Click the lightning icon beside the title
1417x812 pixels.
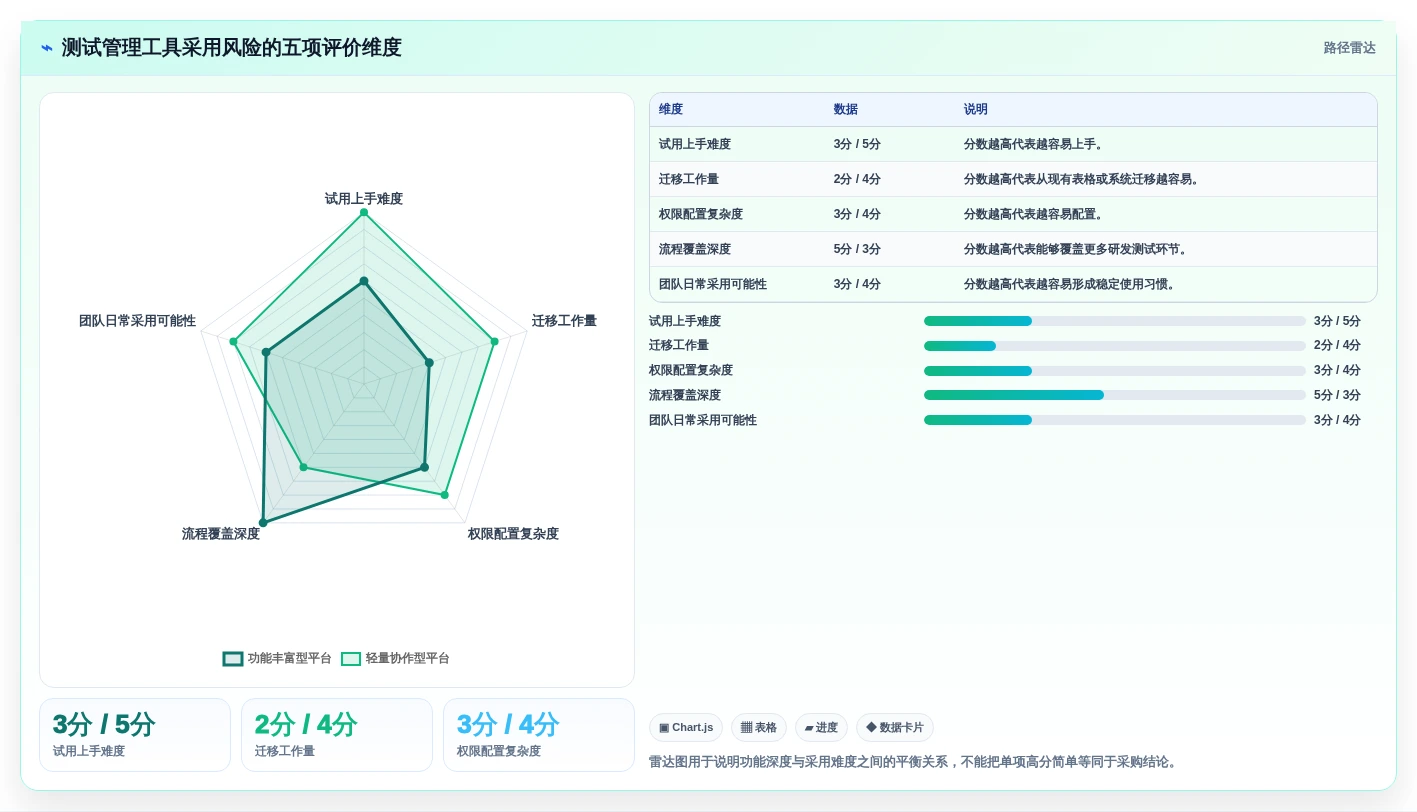click(46, 48)
